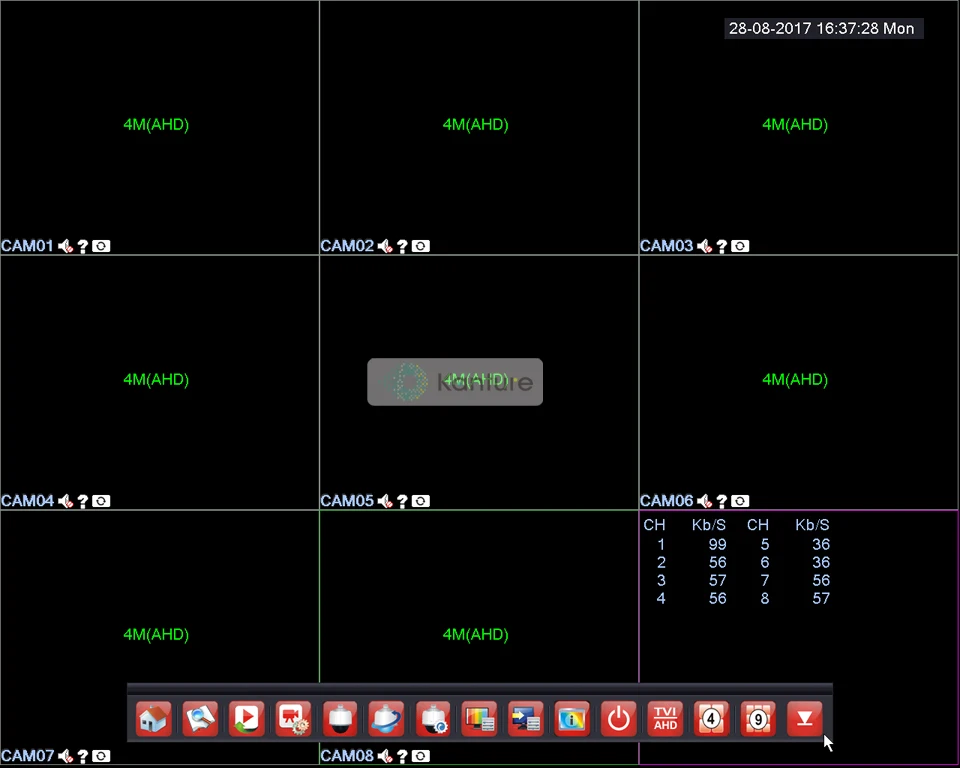Click 4M(AHD) text in CAM08 pane
This screenshot has width=960, height=768.
(476, 634)
